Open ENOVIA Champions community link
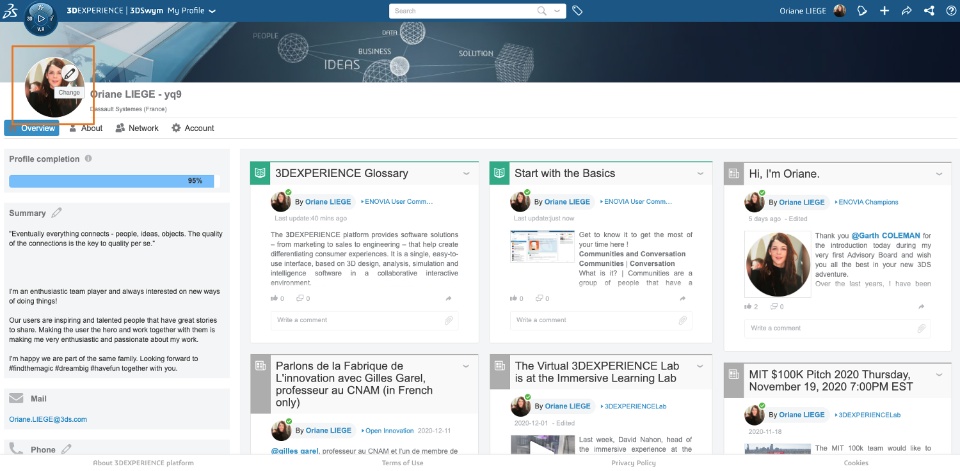Screen dimensions: 960x471 866,202
